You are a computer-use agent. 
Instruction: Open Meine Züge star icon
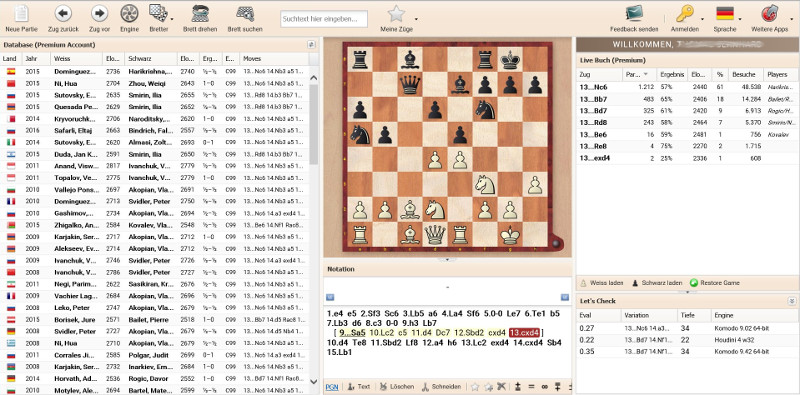point(396,14)
